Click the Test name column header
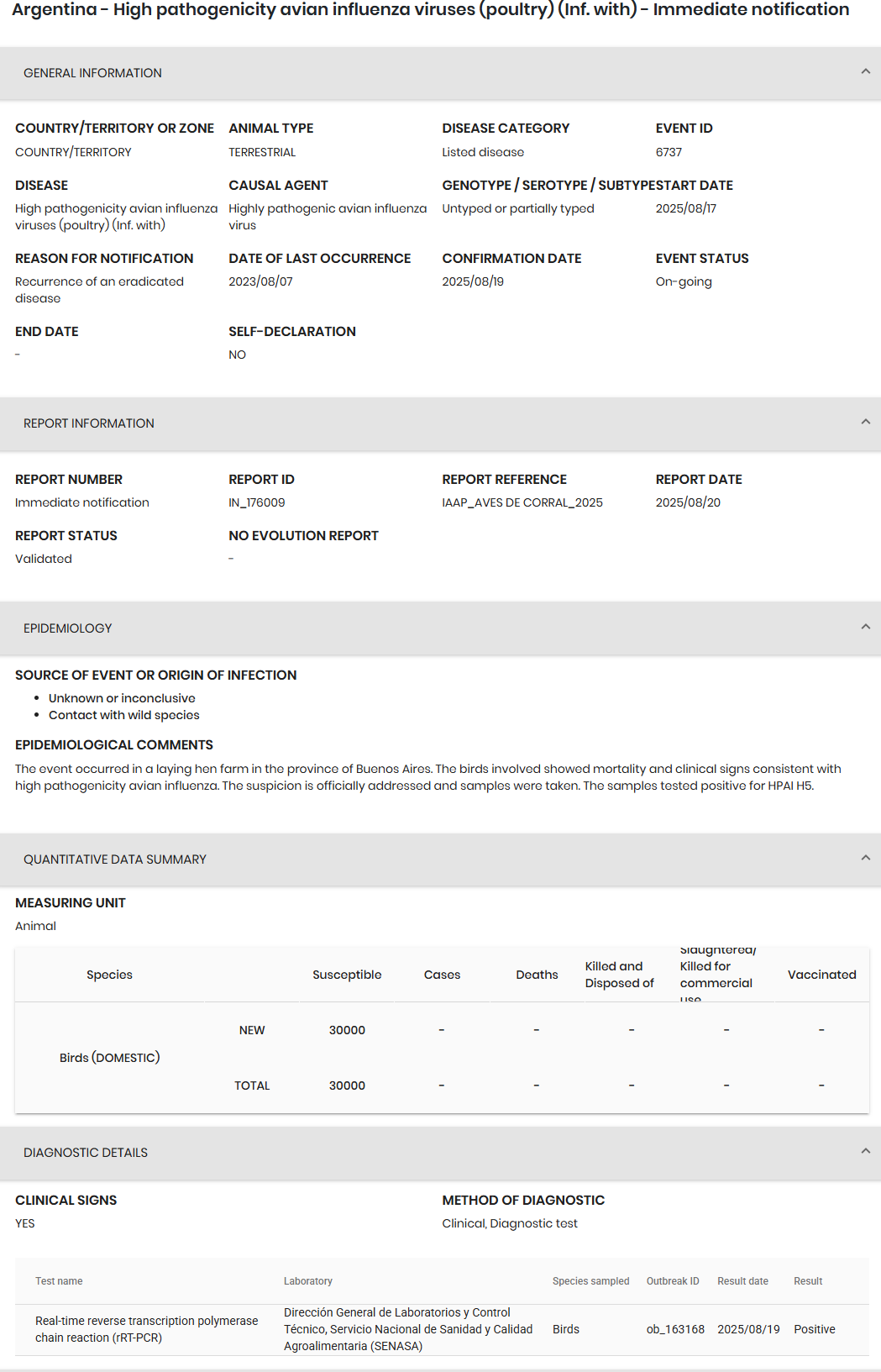Screen dimensions: 881x1372 [59, 1281]
